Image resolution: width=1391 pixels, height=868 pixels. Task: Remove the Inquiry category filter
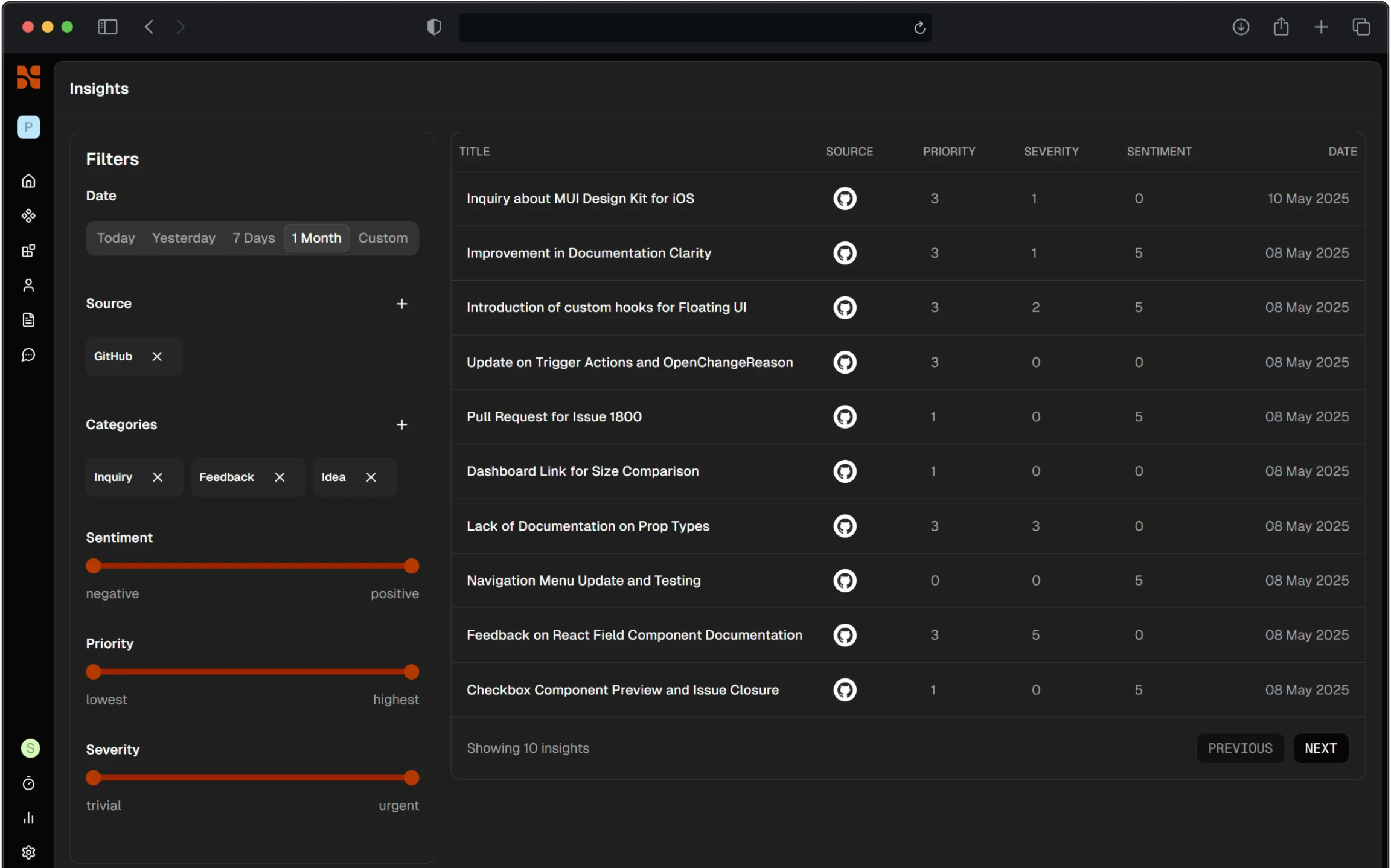click(x=158, y=477)
